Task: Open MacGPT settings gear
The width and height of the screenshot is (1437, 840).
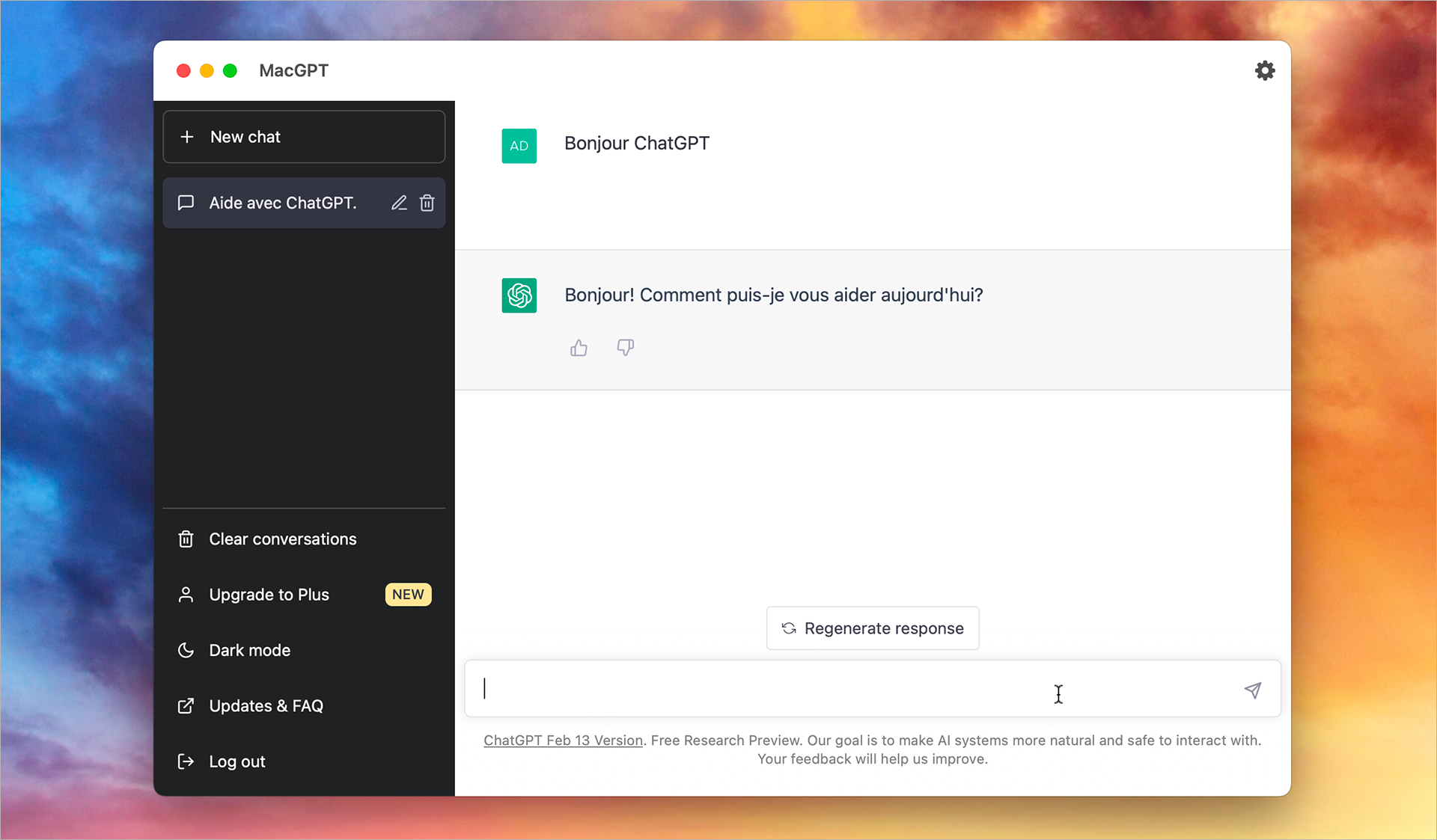Action: (1265, 70)
